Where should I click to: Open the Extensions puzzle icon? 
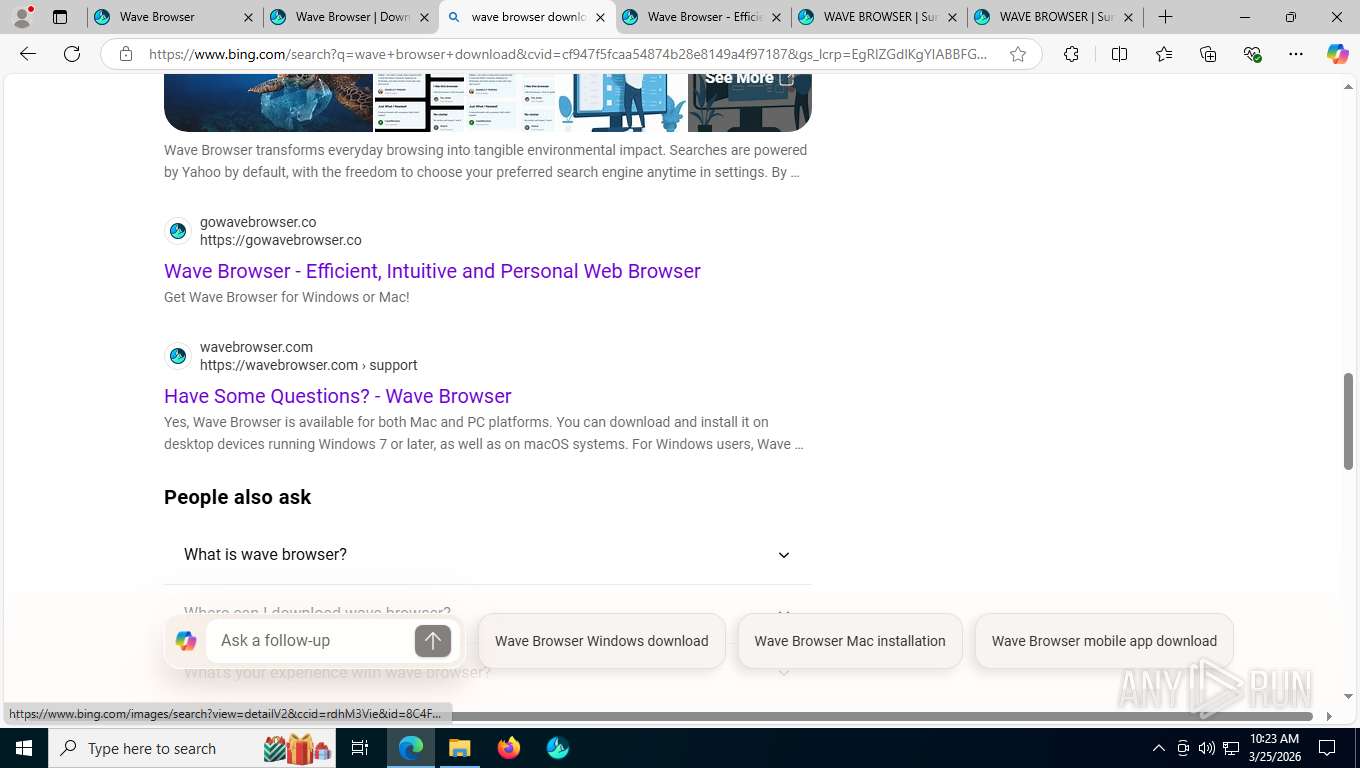pyautogui.click(x=1071, y=54)
